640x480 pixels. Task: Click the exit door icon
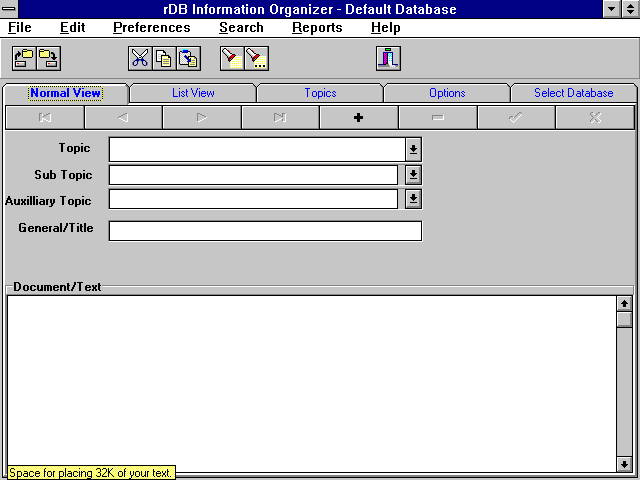(388, 58)
